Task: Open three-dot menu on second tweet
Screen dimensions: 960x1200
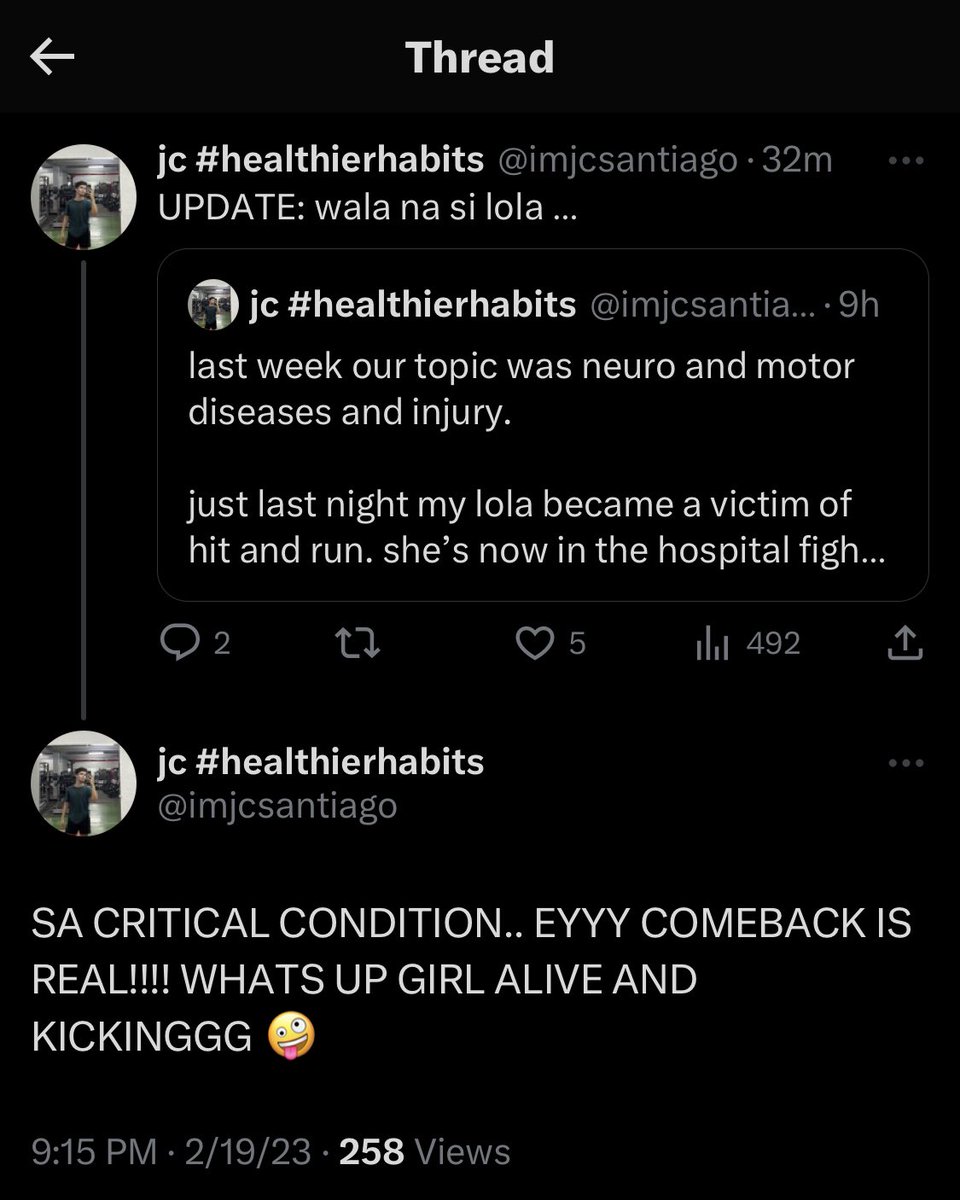Action: click(906, 763)
